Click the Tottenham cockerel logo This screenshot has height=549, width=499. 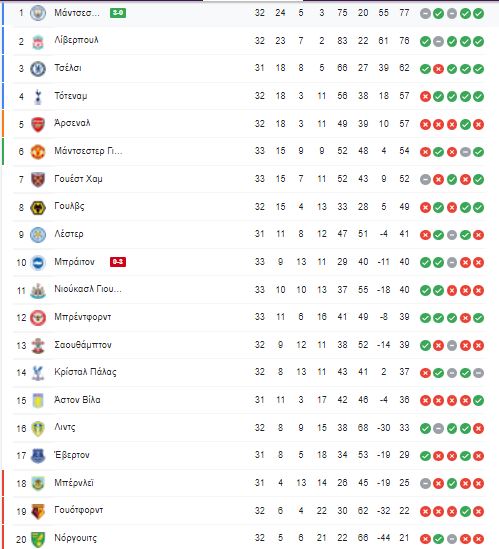point(38,97)
